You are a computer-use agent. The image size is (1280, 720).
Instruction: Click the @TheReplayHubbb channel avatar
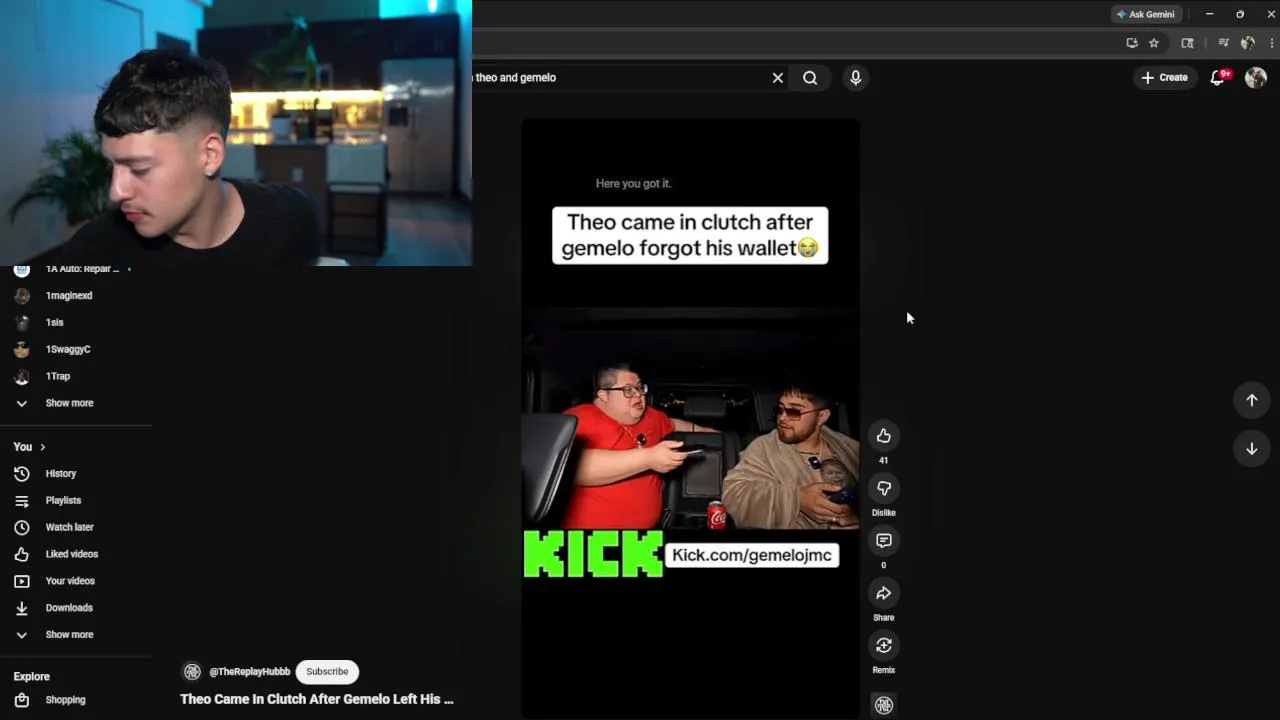tap(192, 672)
